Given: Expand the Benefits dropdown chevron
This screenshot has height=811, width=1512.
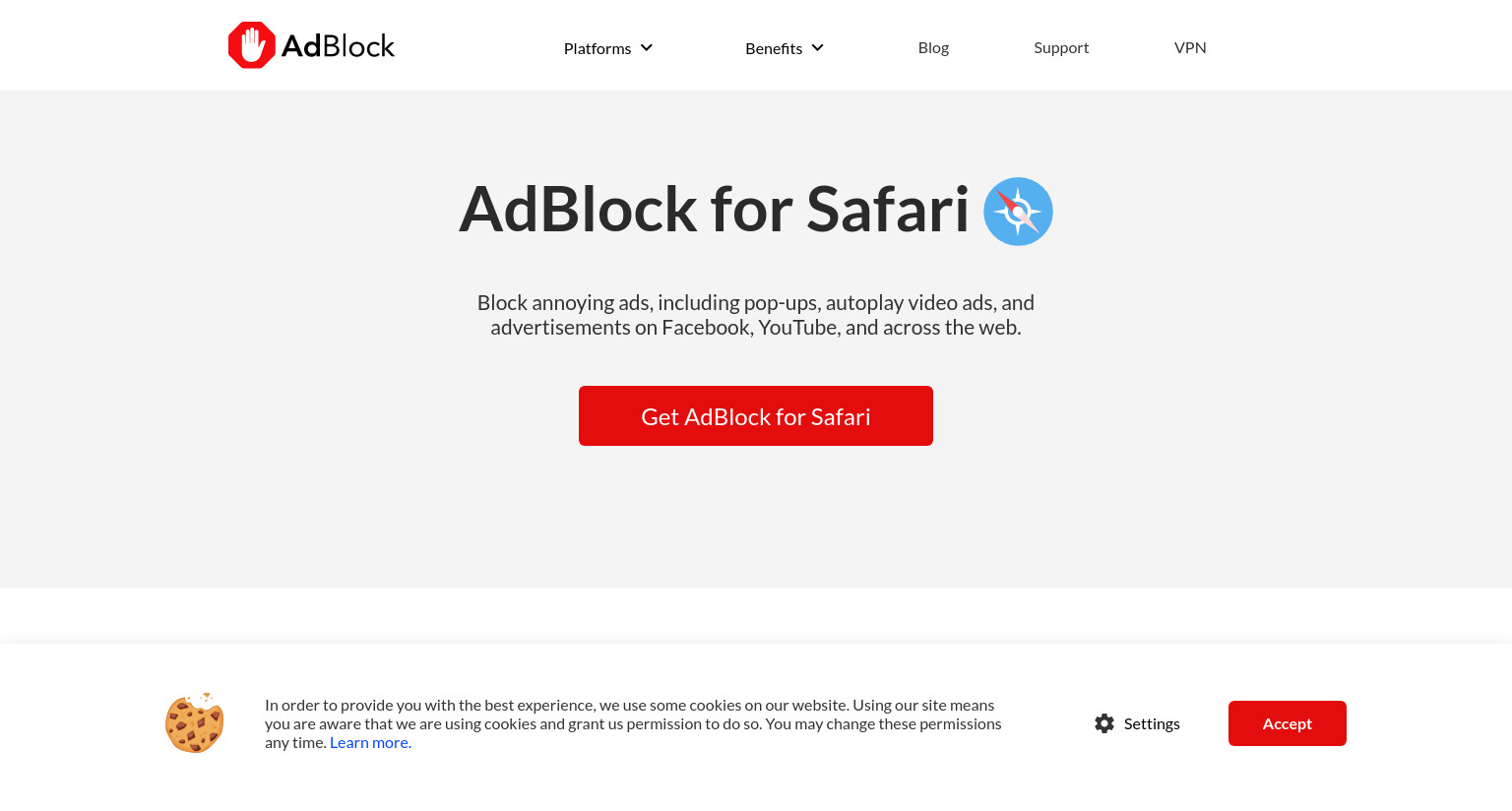Looking at the screenshot, I should [x=817, y=47].
